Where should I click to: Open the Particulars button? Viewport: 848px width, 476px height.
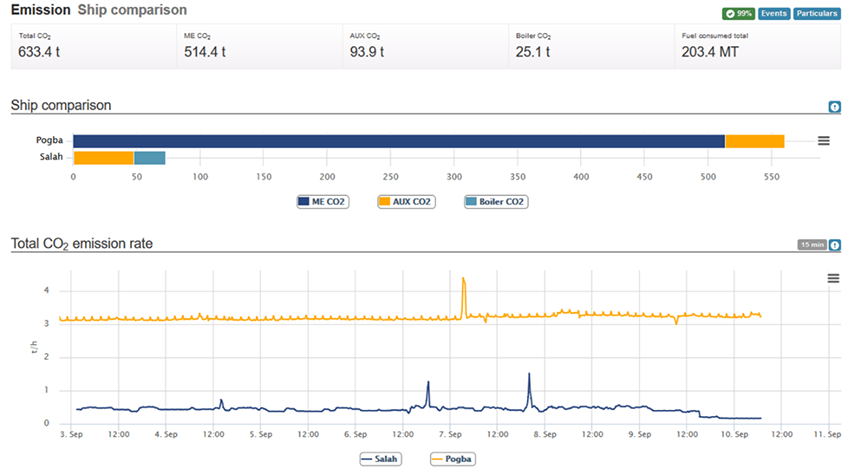tap(817, 14)
